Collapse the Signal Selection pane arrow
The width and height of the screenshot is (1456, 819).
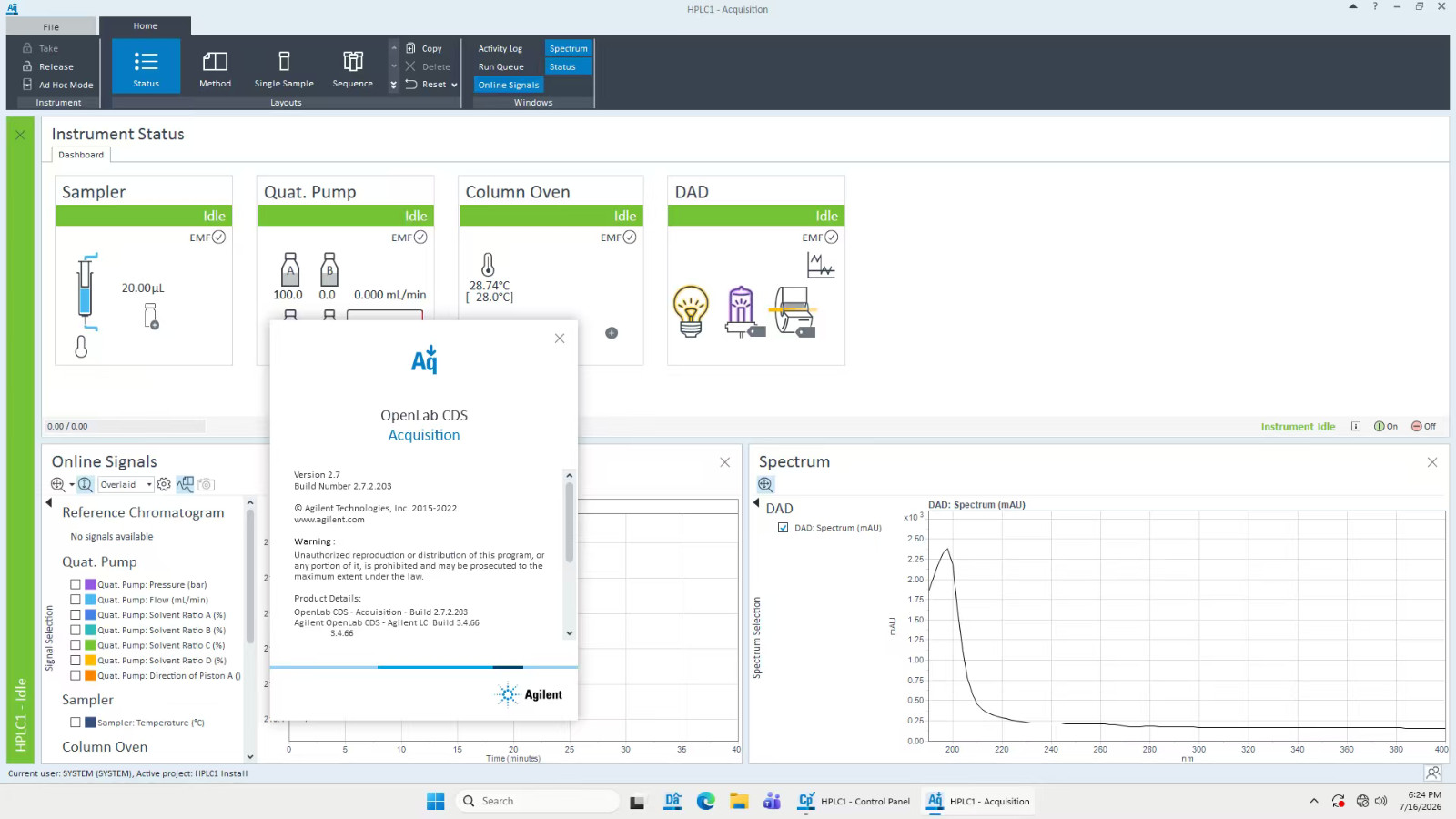pyautogui.click(x=49, y=502)
